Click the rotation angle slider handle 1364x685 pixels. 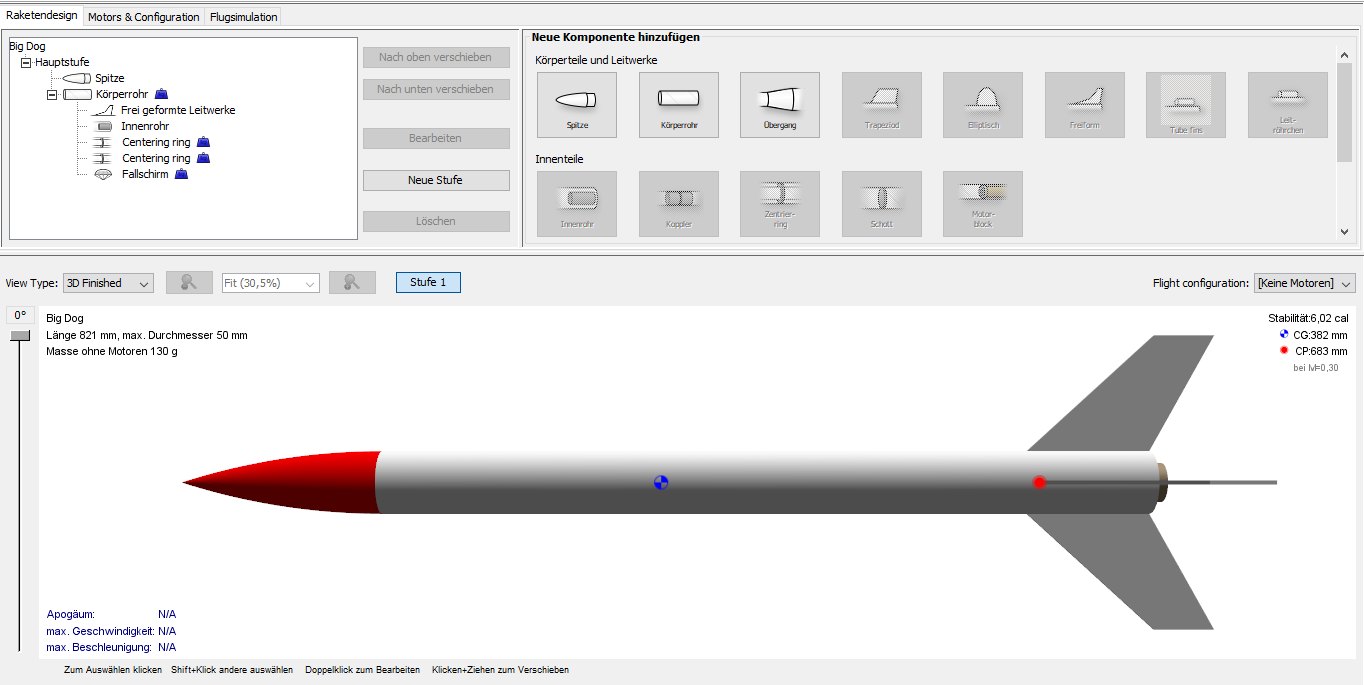20,336
